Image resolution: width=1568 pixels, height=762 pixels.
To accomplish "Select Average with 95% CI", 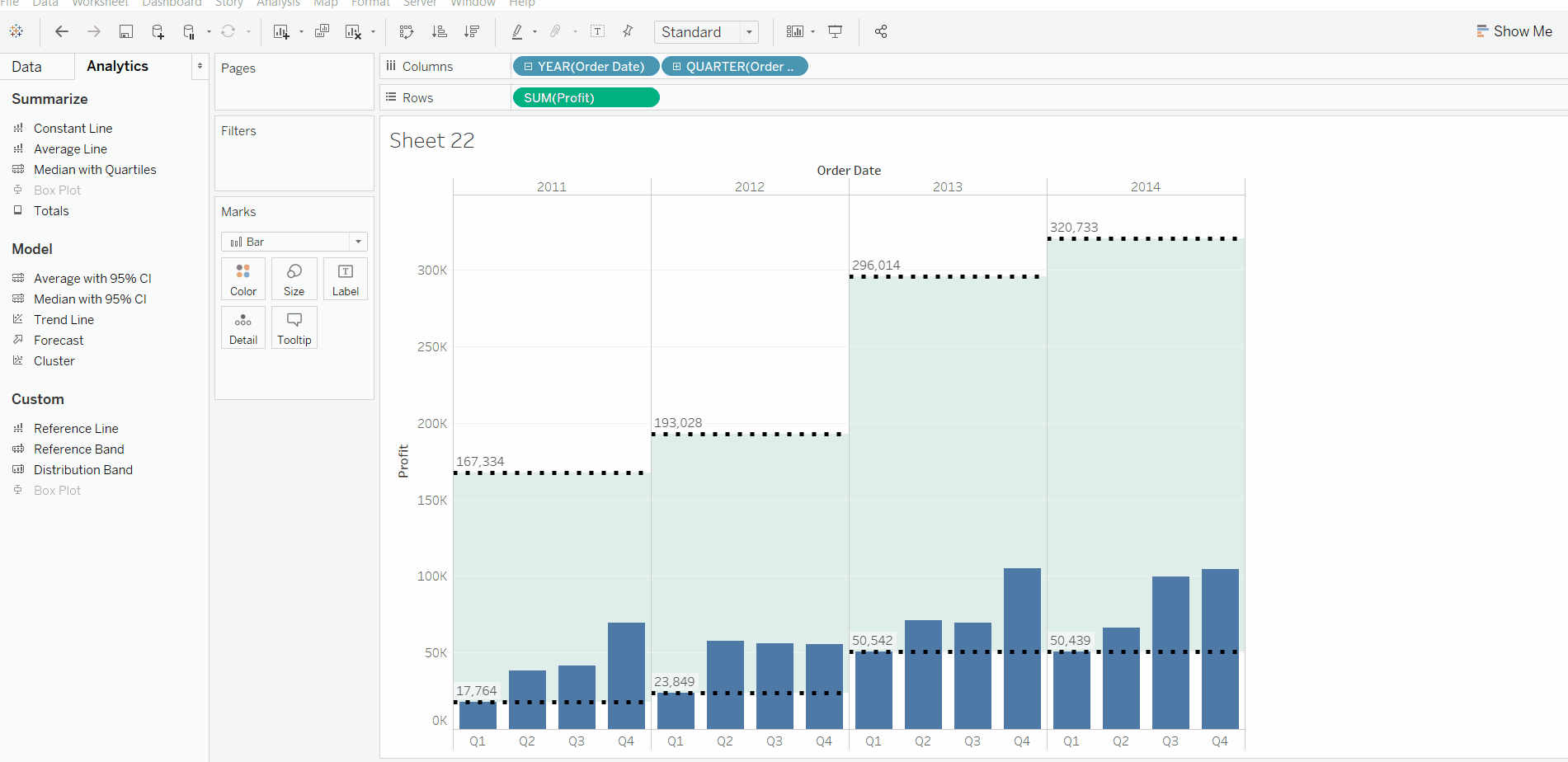I will (92, 279).
